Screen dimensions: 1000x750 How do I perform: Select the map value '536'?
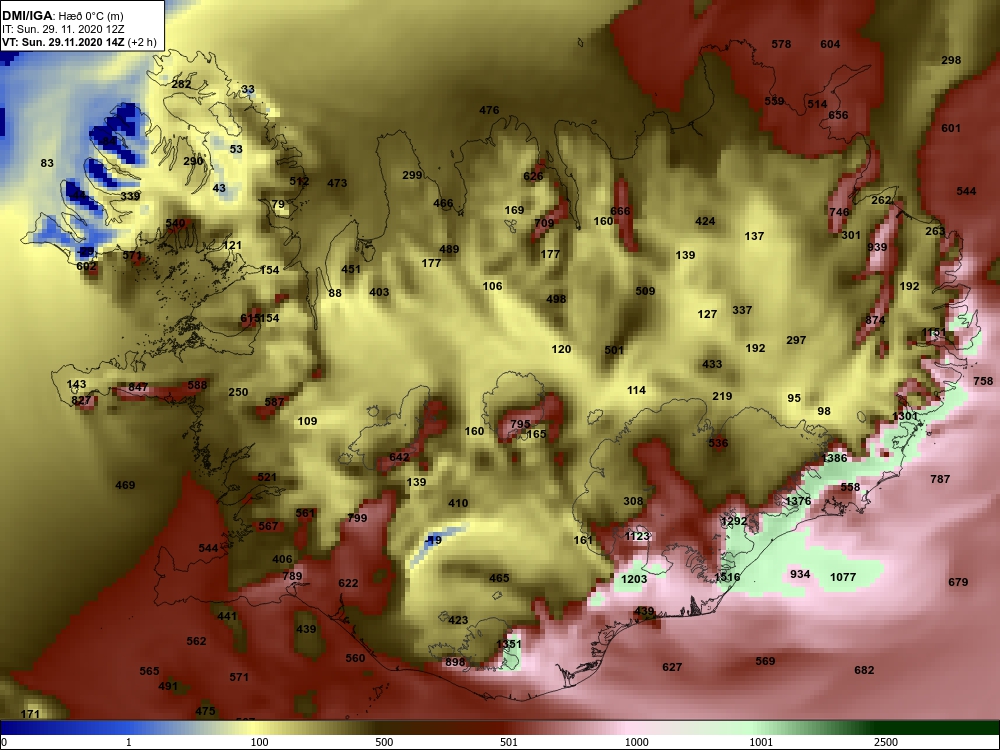point(718,443)
